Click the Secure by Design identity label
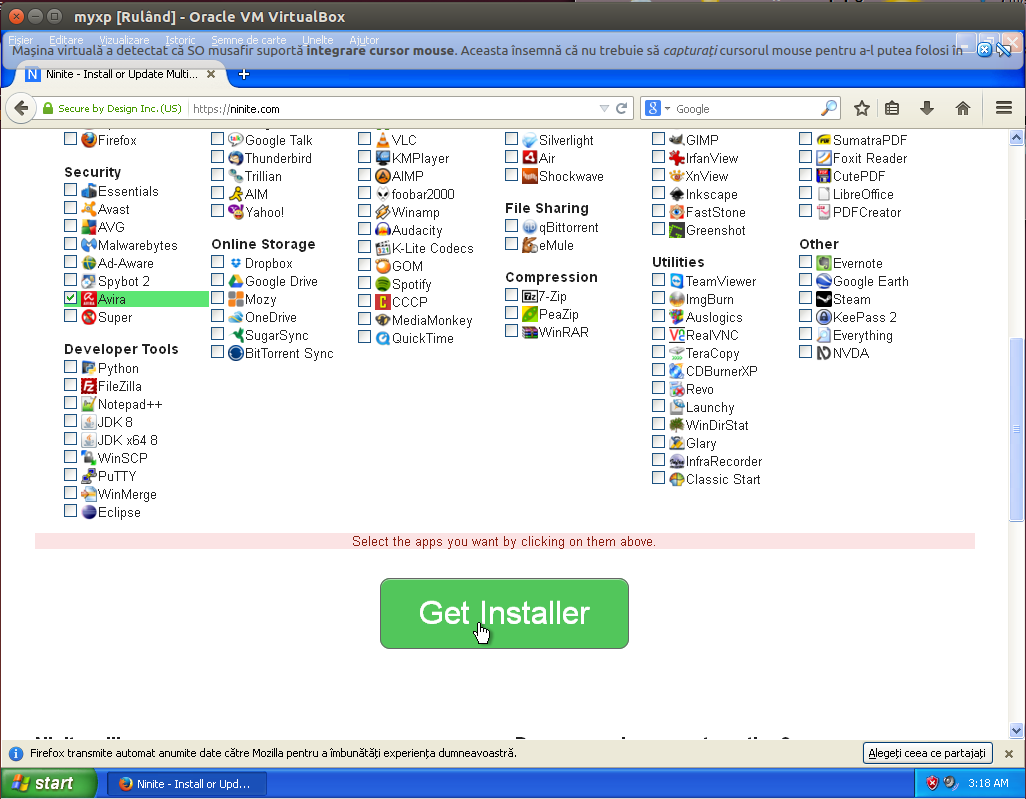Screen dimensions: 1026x799 pos(112,108)
